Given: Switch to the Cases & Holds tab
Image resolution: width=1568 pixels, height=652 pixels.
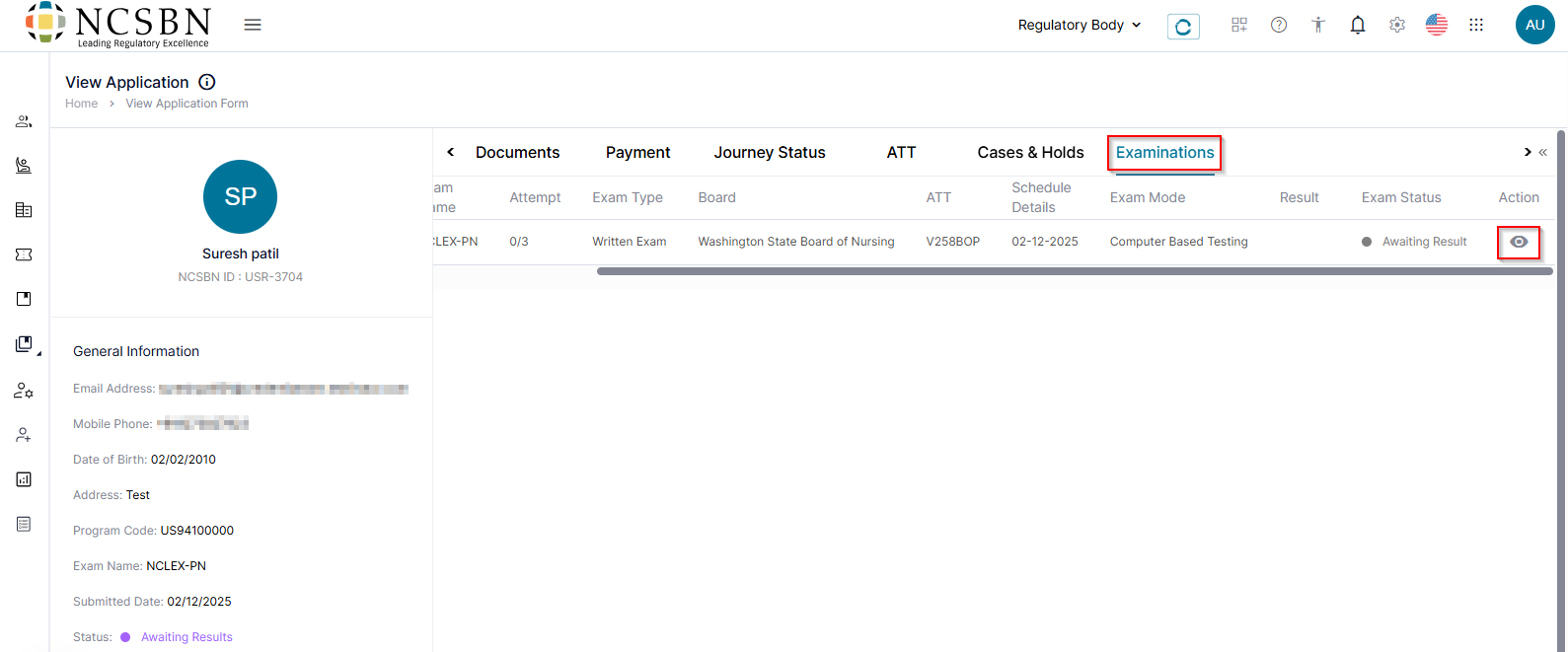Looking at the screenshot, I should (1030, 152).
